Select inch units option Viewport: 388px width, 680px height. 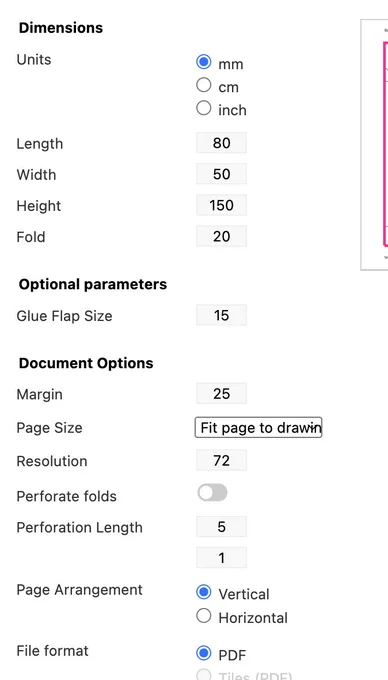tap(203, 108)
